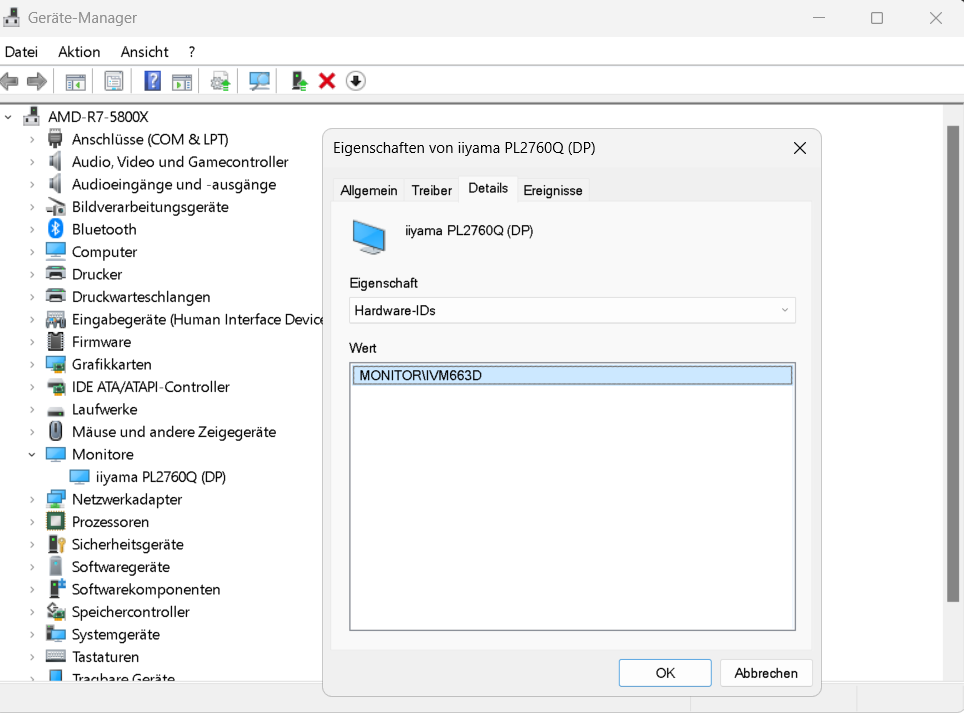
Task: Open the Eigenschaft Hardware-IDs dropdown
Action: click(x=572, y=310)
